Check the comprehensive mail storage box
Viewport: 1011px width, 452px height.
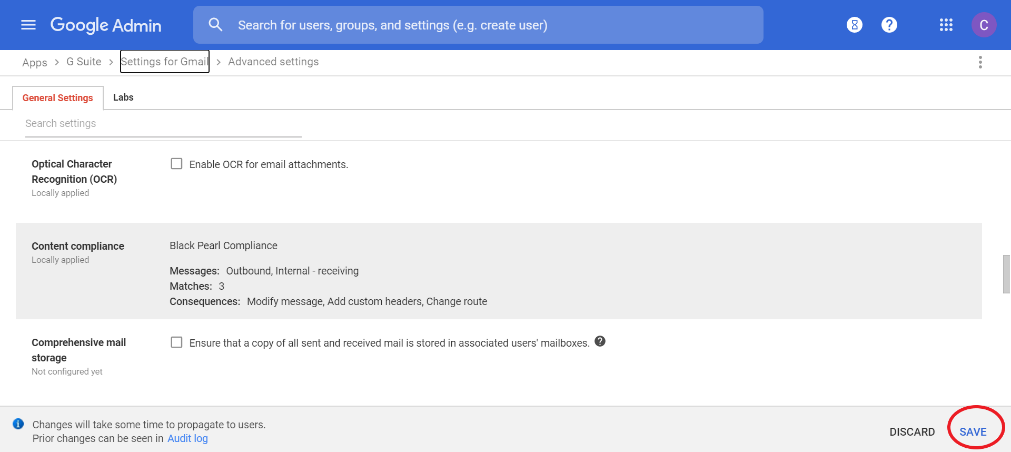[176, 342]
